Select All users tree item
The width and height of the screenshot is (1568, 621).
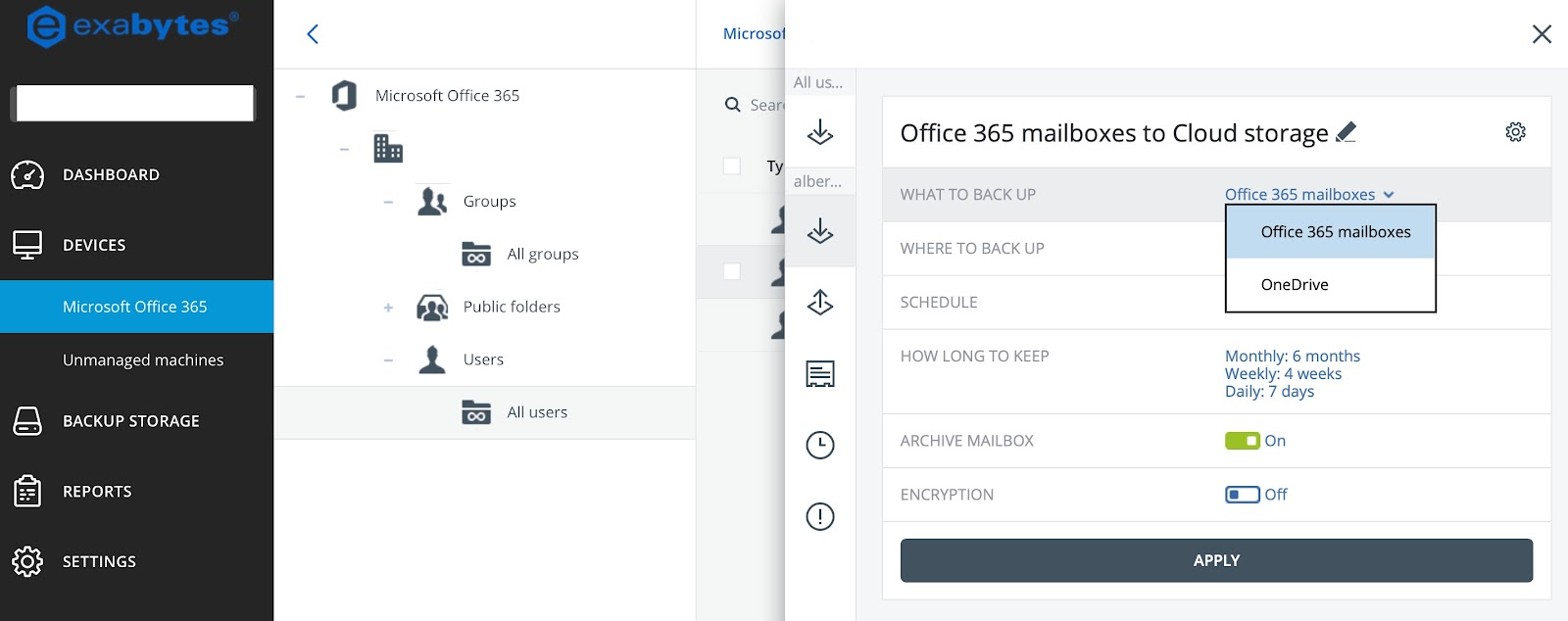[x=537, y=412]
